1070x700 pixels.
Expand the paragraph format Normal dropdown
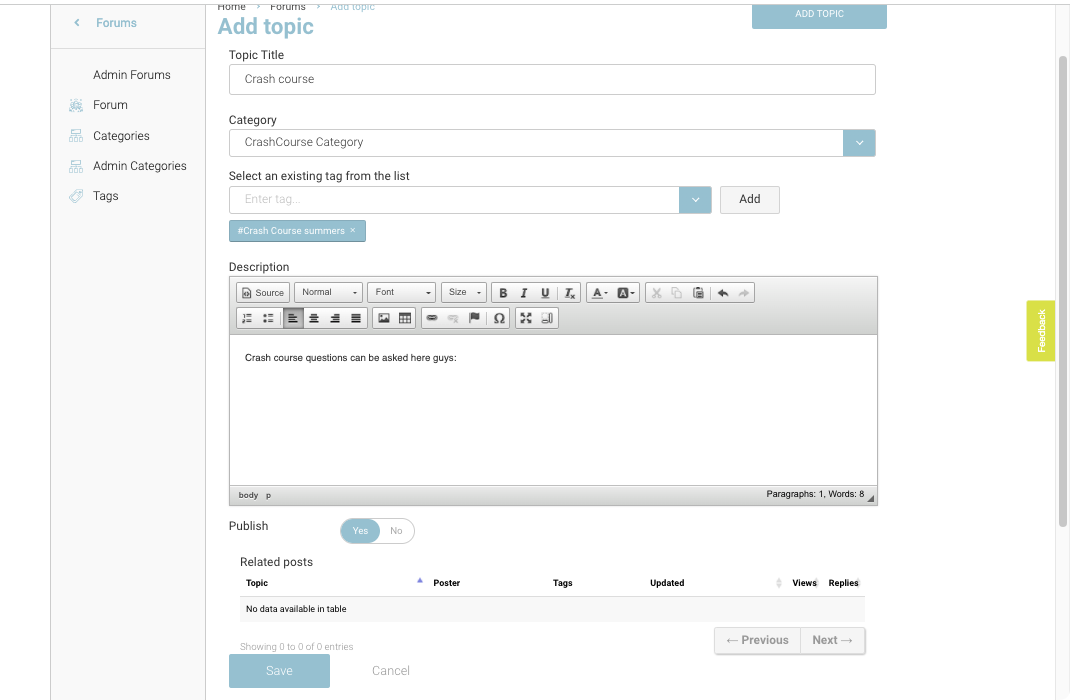coord(329,293)
